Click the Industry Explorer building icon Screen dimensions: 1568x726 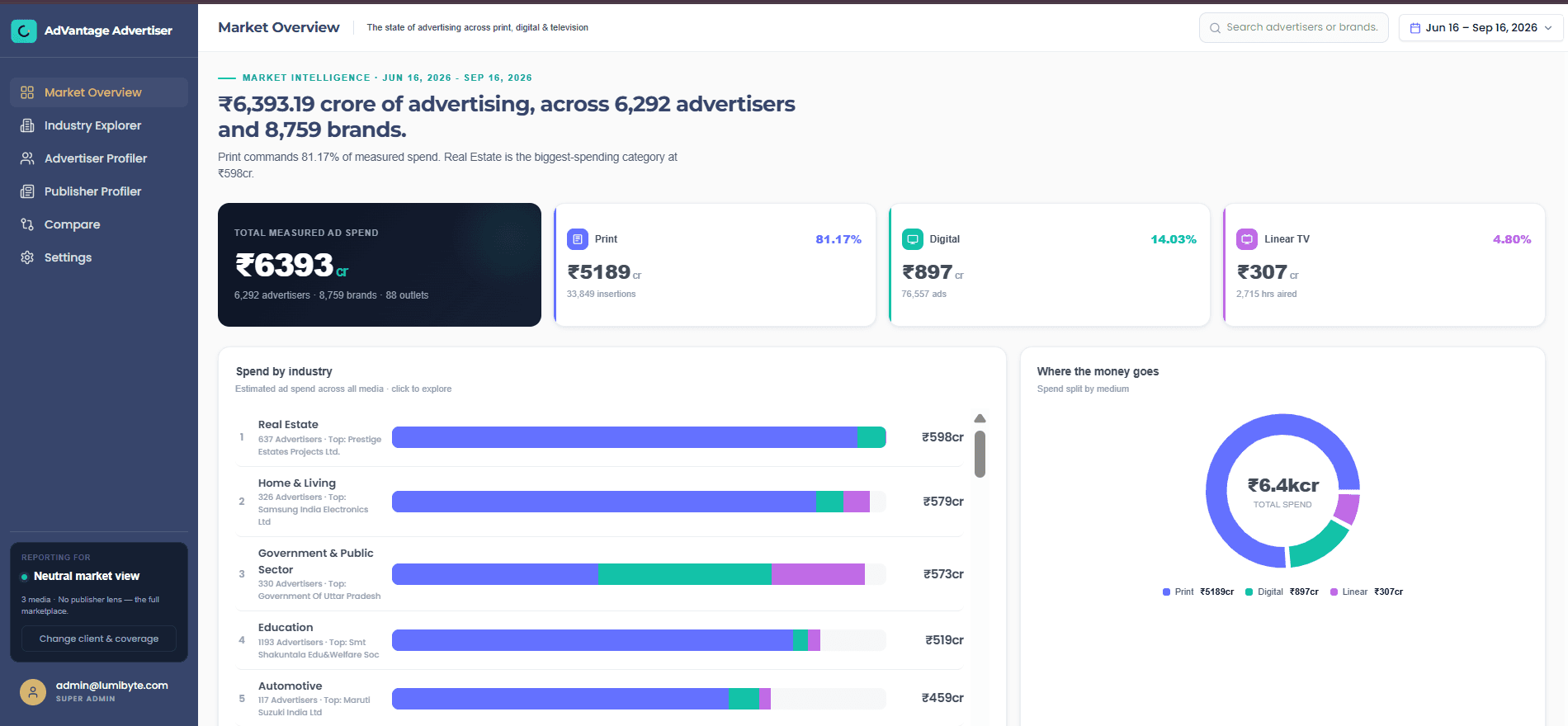pyautogui.click(x=27, y=125)
